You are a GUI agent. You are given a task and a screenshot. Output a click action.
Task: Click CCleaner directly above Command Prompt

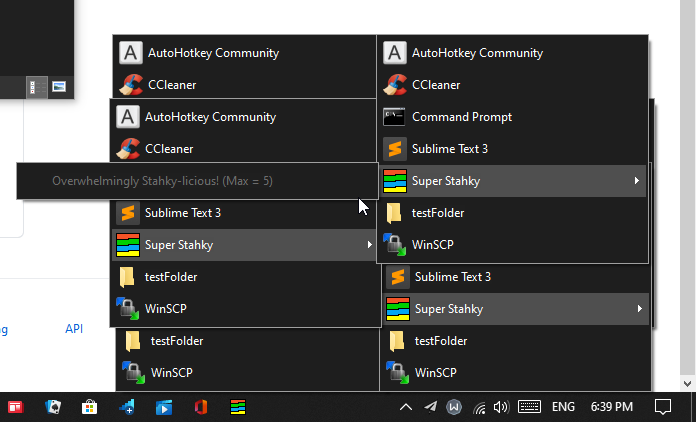coord(513,85)
